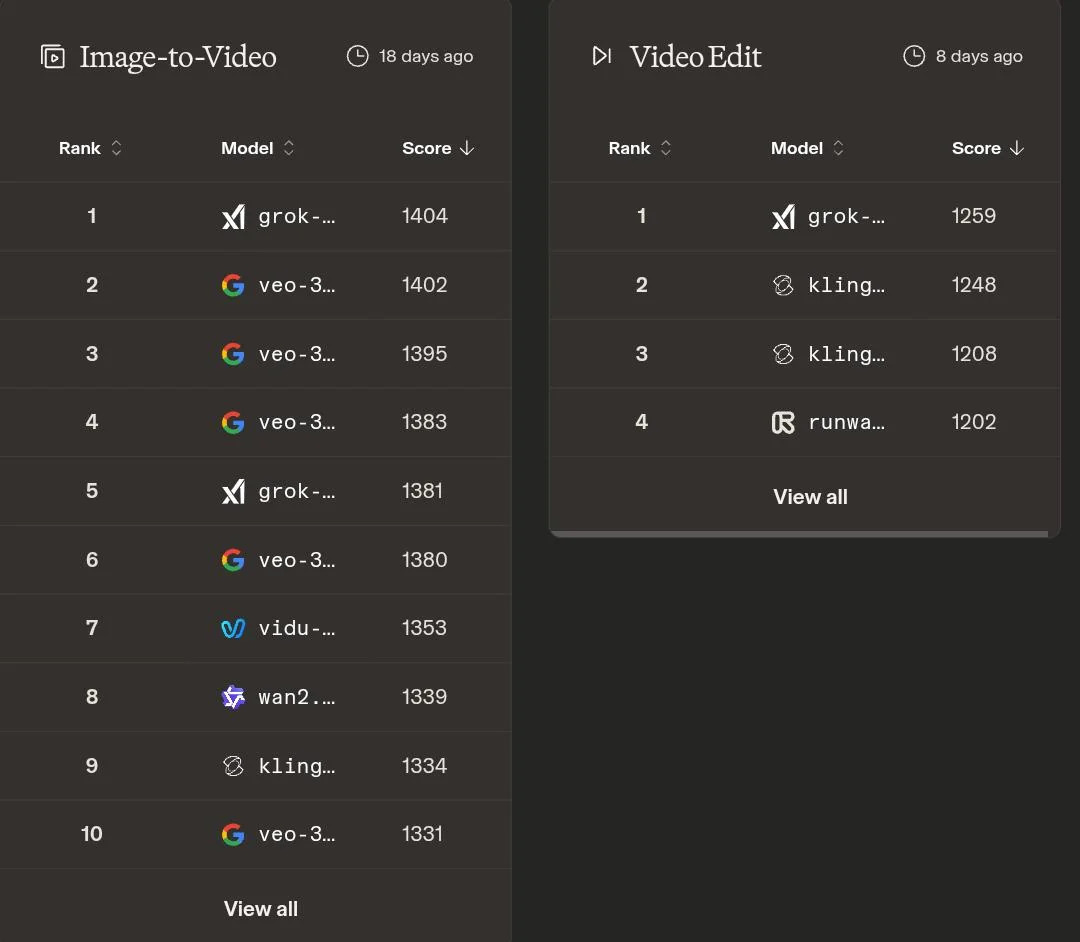
Task: Open veo-3 model scoring 1402
Action: coord(297,285)
